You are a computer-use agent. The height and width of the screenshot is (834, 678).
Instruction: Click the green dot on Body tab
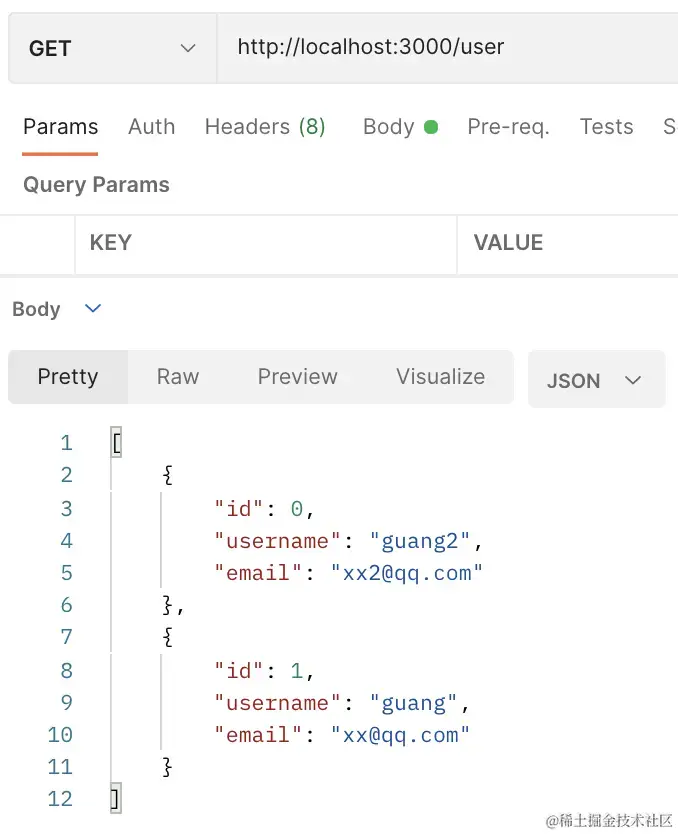(x=431, y=127)
